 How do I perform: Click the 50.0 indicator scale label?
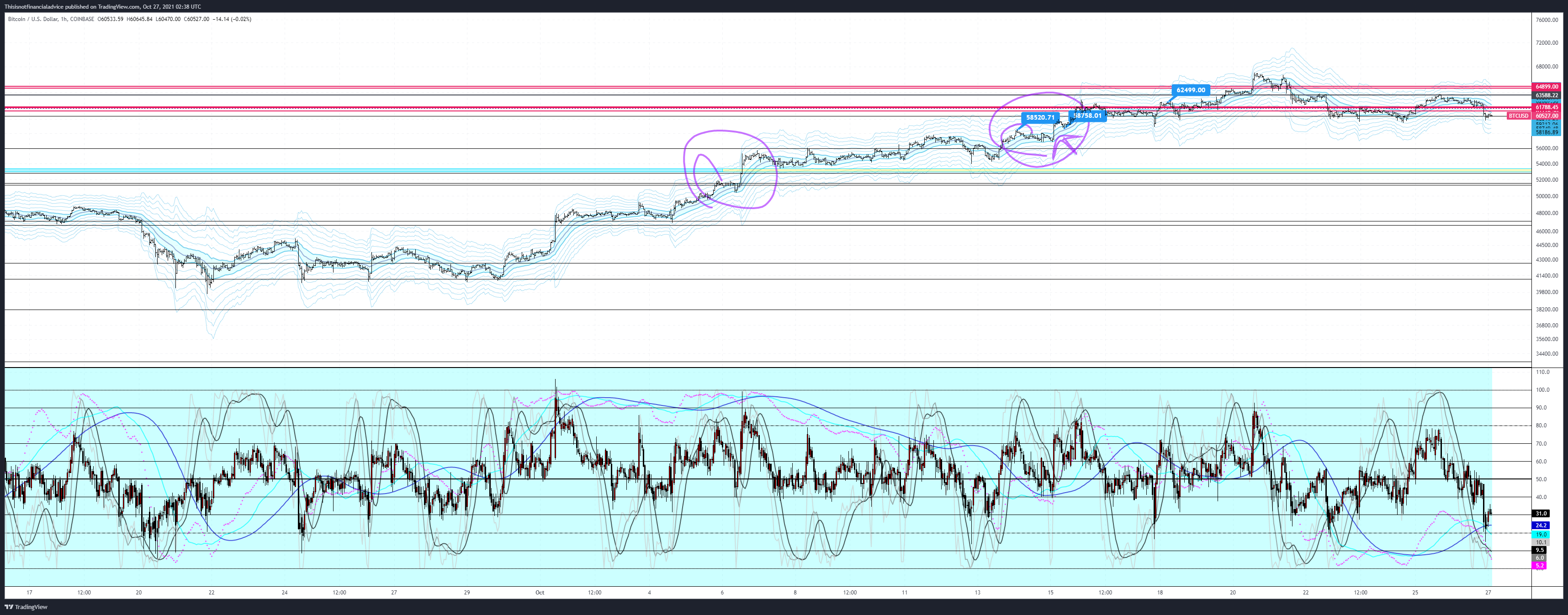tap(1542, 480)
